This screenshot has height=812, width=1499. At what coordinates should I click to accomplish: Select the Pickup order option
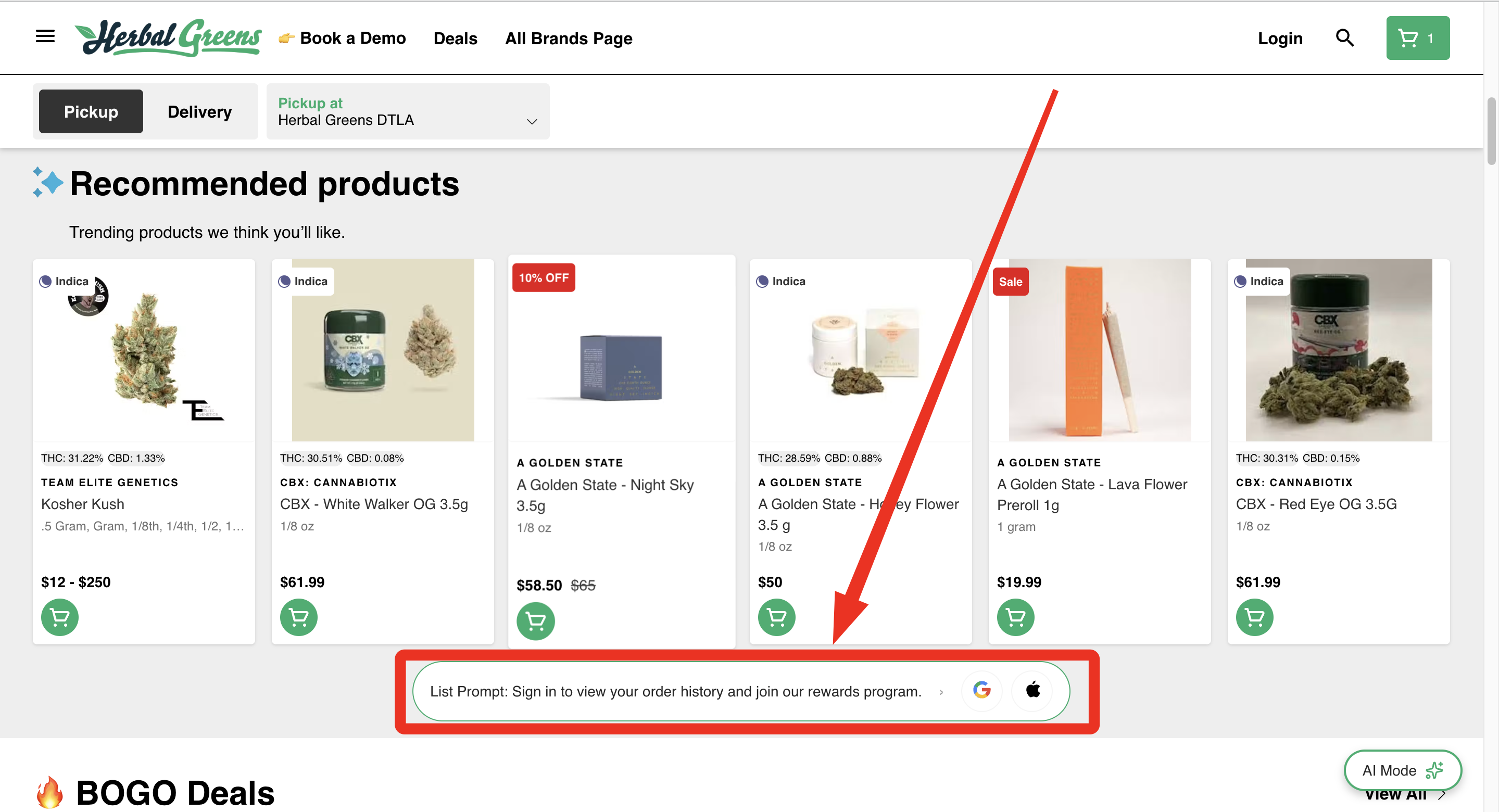point(91,111)
